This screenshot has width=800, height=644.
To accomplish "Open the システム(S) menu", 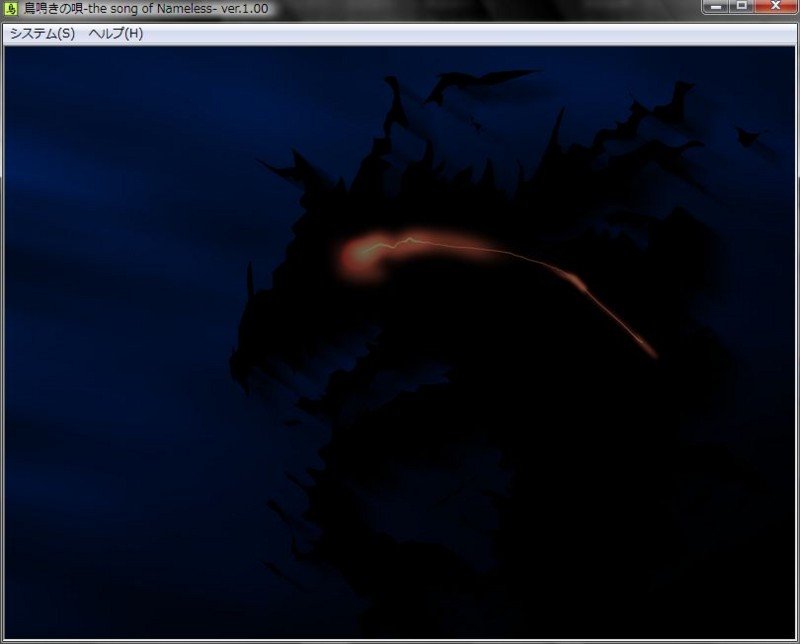I will [x=42, y=34].
